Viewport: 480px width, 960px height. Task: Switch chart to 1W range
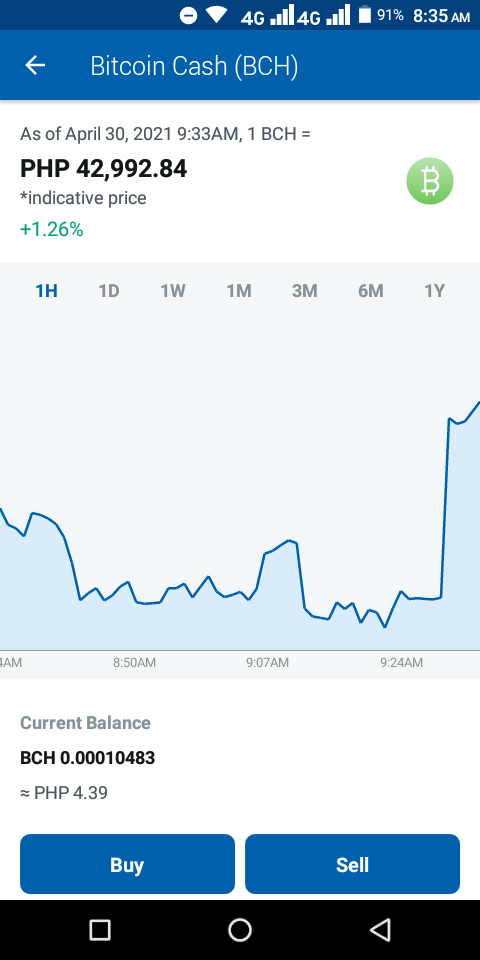[173, 291]
